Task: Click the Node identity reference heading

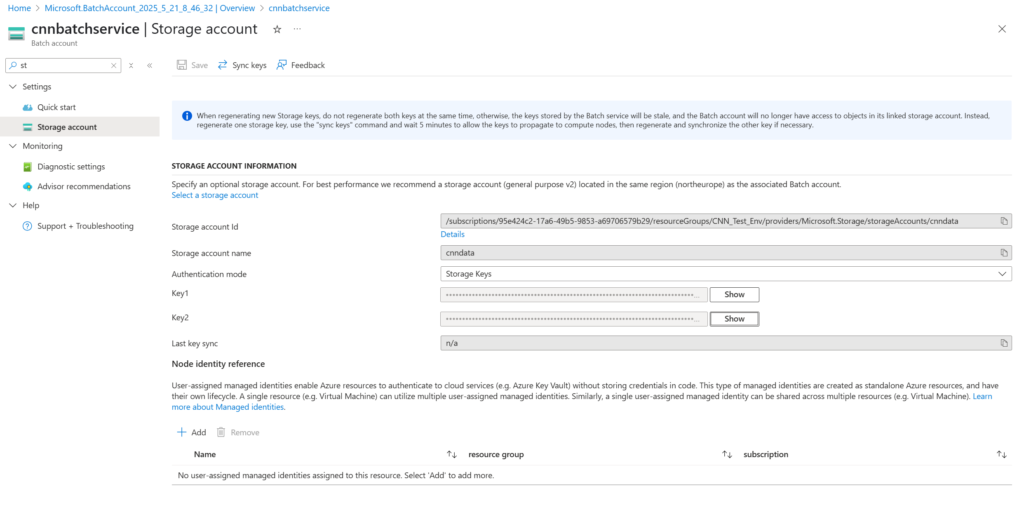Action: [x=218, y=364]
